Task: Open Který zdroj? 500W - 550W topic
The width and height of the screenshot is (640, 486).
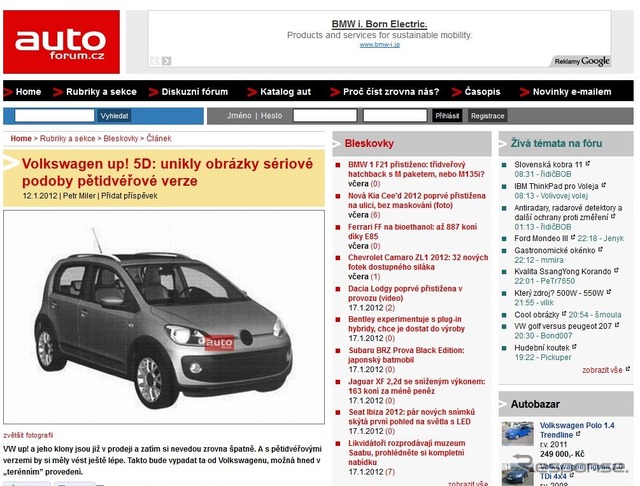Action: tap(559, 293)
